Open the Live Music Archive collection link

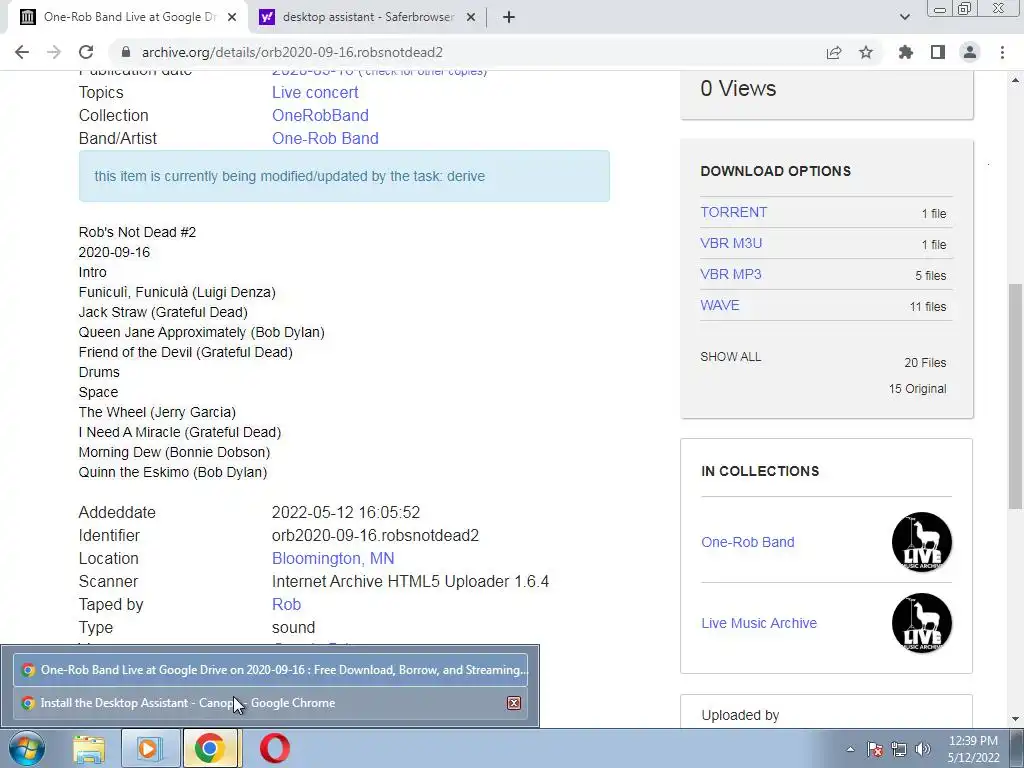tap(759, 623)
